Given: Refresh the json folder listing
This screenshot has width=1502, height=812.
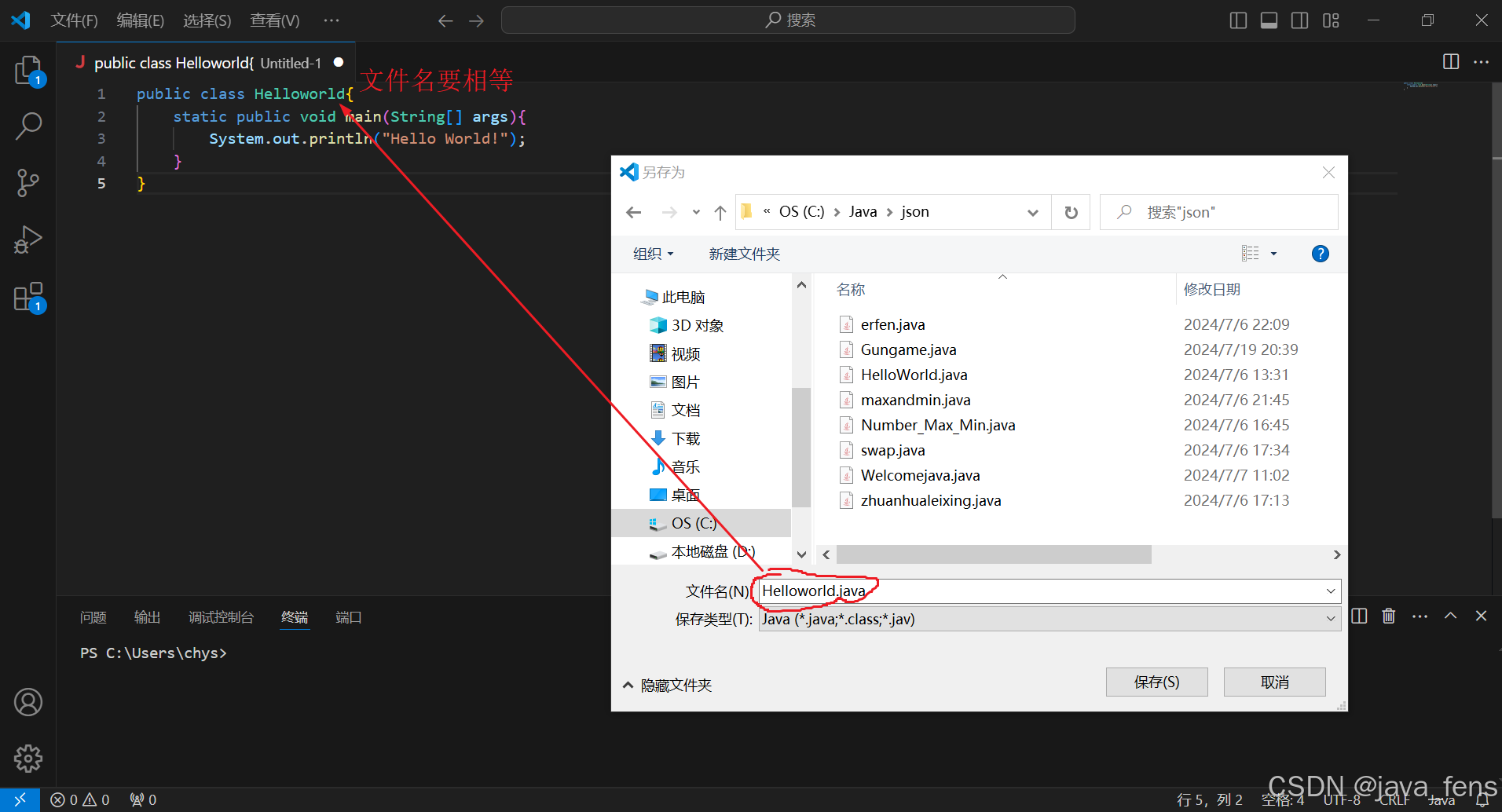Looking at the screenshot, I should click(1071, 212).
